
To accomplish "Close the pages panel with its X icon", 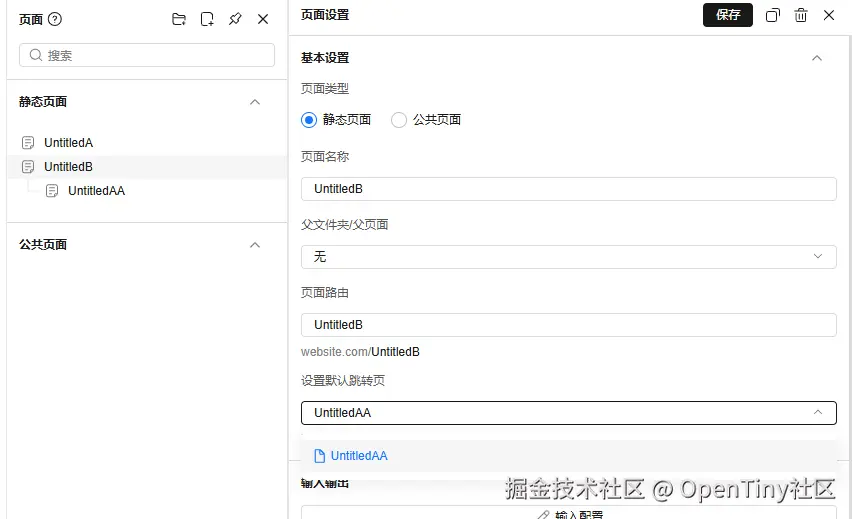I will (263, 20).
